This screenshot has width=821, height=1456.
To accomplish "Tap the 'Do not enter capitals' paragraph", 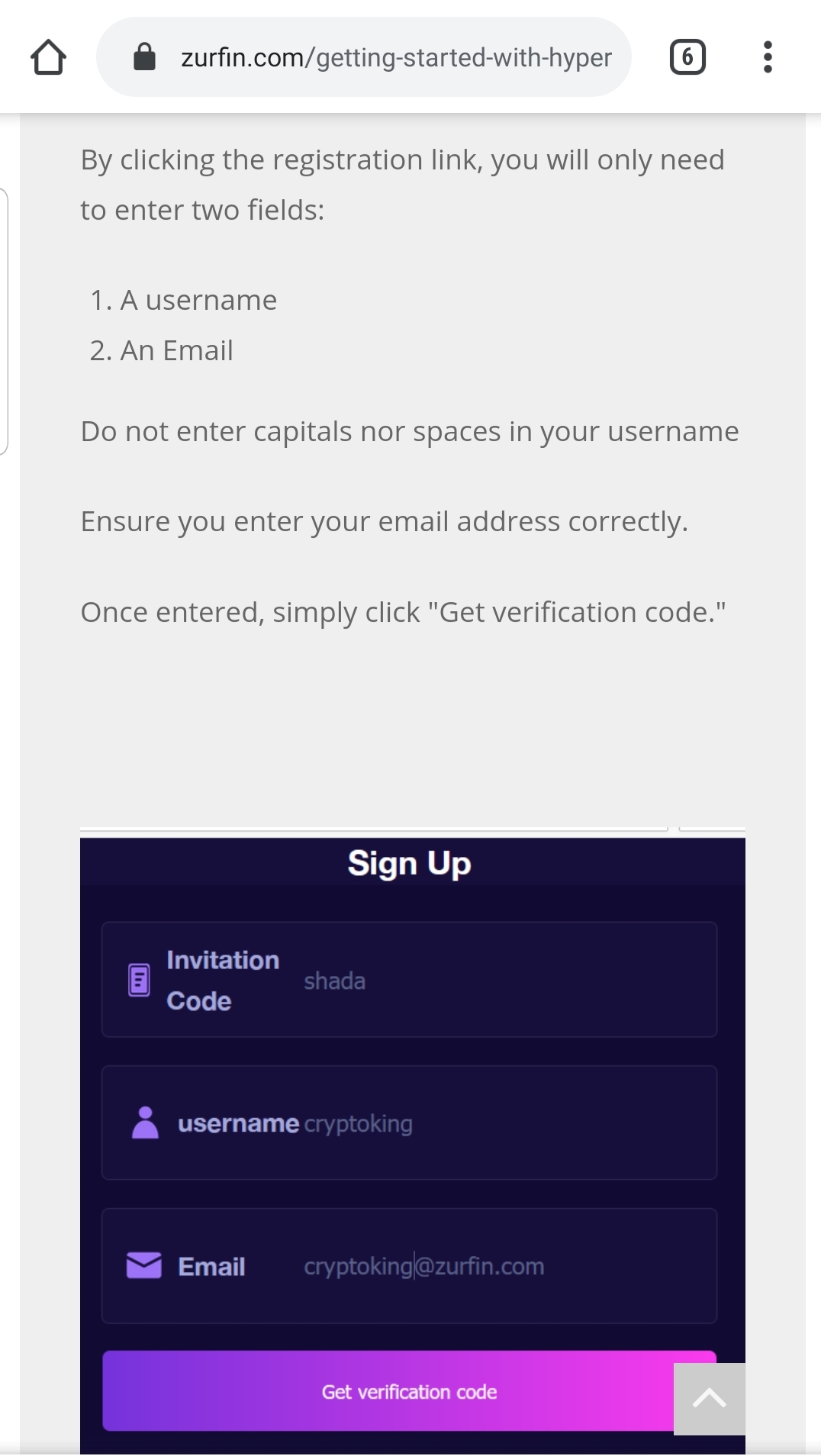I will click(410, 432).
